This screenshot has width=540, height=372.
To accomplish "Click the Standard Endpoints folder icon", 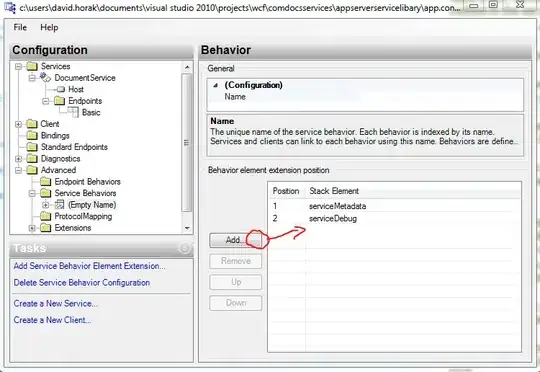I will (32, 147).
